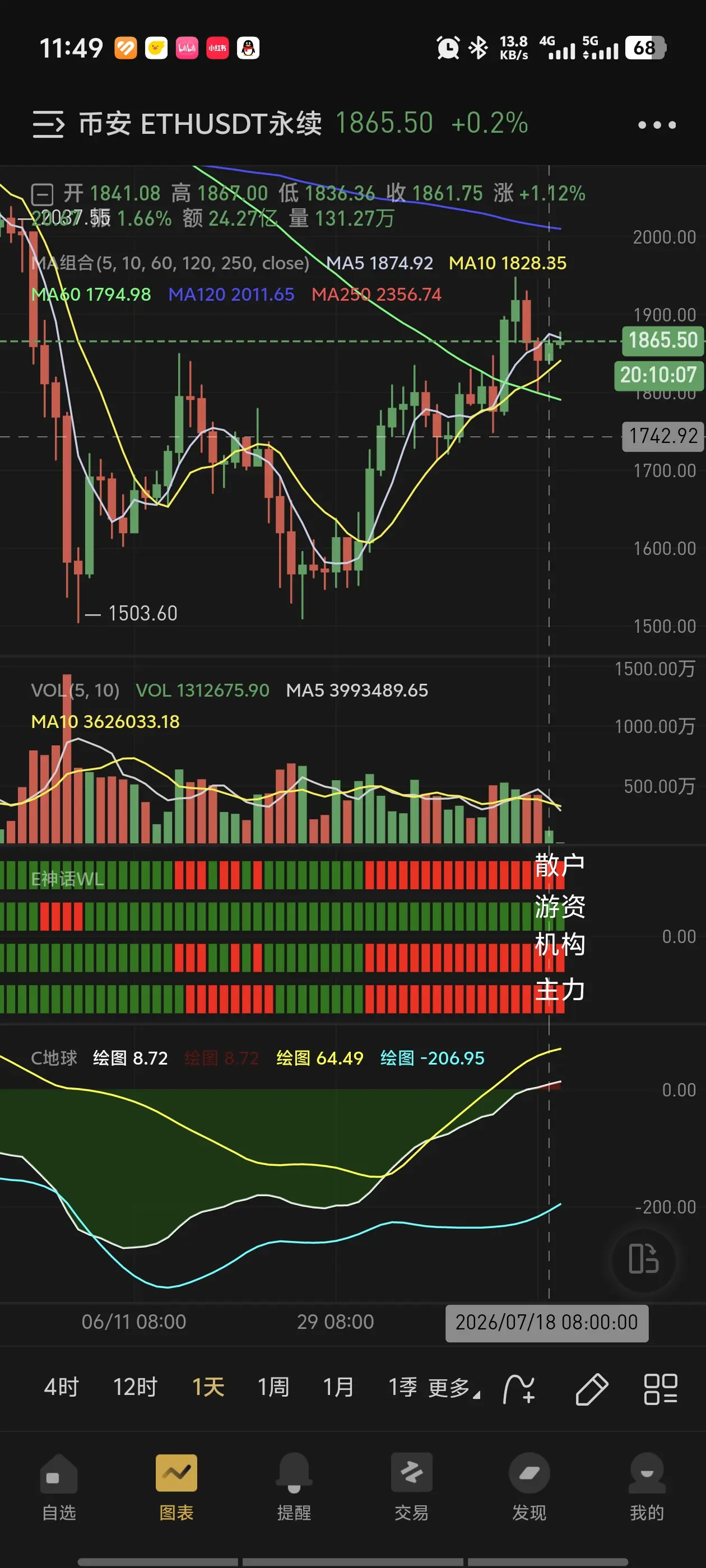The width and height of the screenshot is (706, 1568).
Task: Tap the MA5 1874.92 value
Action: (x=379, y=263)
